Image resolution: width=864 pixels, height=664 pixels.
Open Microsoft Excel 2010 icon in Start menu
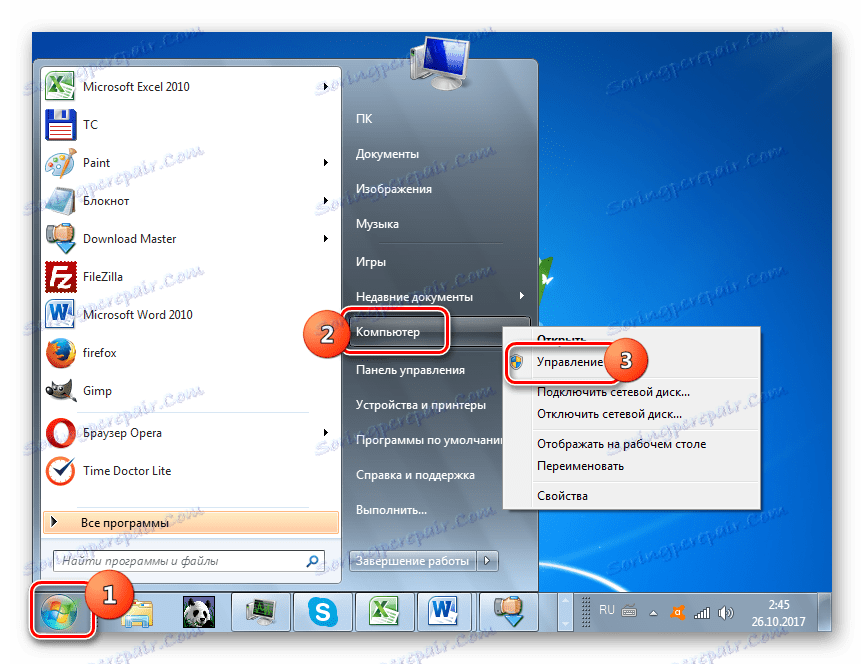point(60,86)
